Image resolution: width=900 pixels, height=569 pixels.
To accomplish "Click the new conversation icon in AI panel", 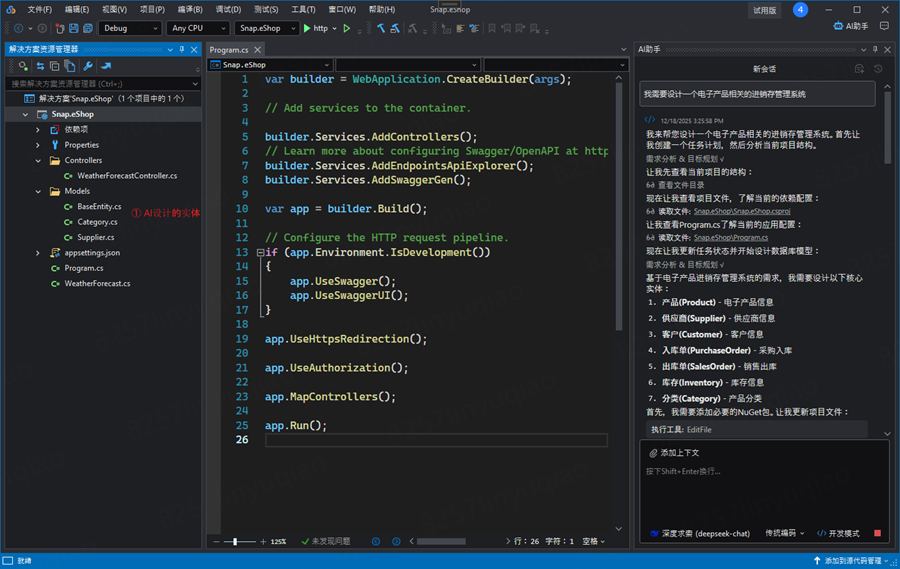I will click(859, 69).
